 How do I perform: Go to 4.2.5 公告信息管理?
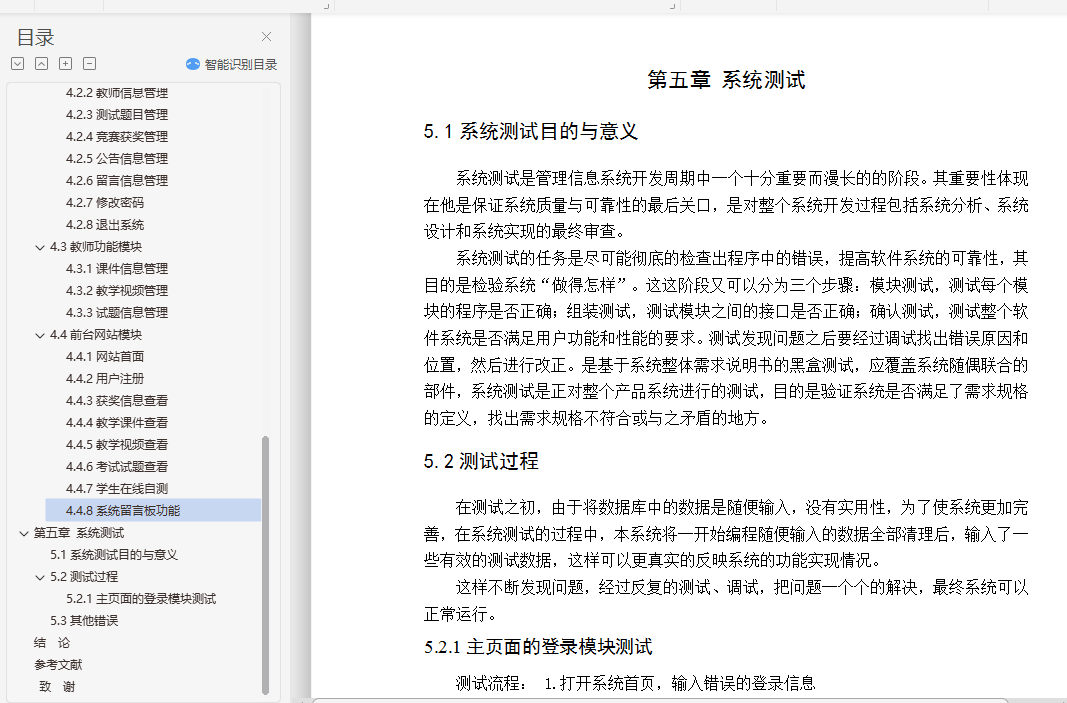tap(117, 158)
